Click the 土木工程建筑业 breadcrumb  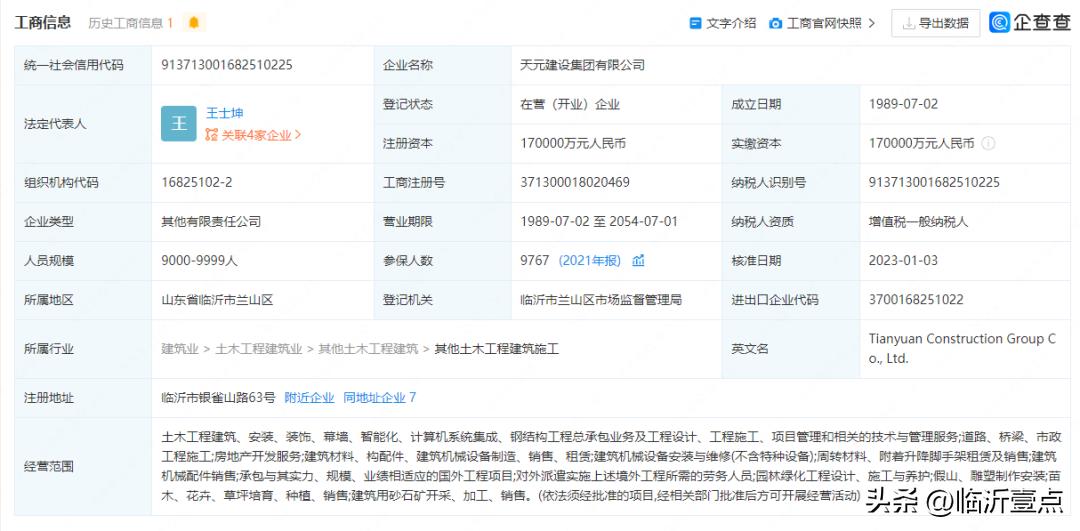pos(259,349)
